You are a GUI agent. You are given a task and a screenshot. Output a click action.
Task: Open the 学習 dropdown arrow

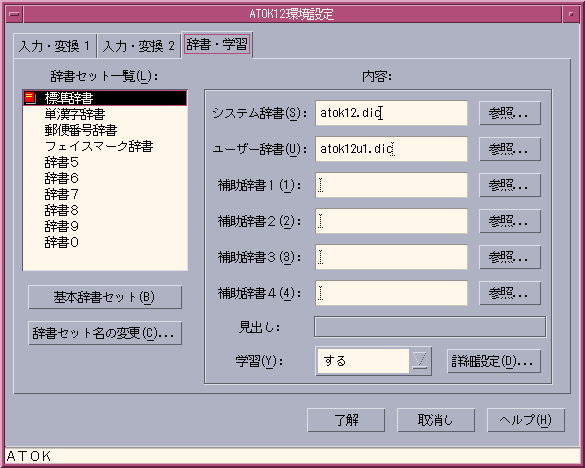click(x=420, y=361)
